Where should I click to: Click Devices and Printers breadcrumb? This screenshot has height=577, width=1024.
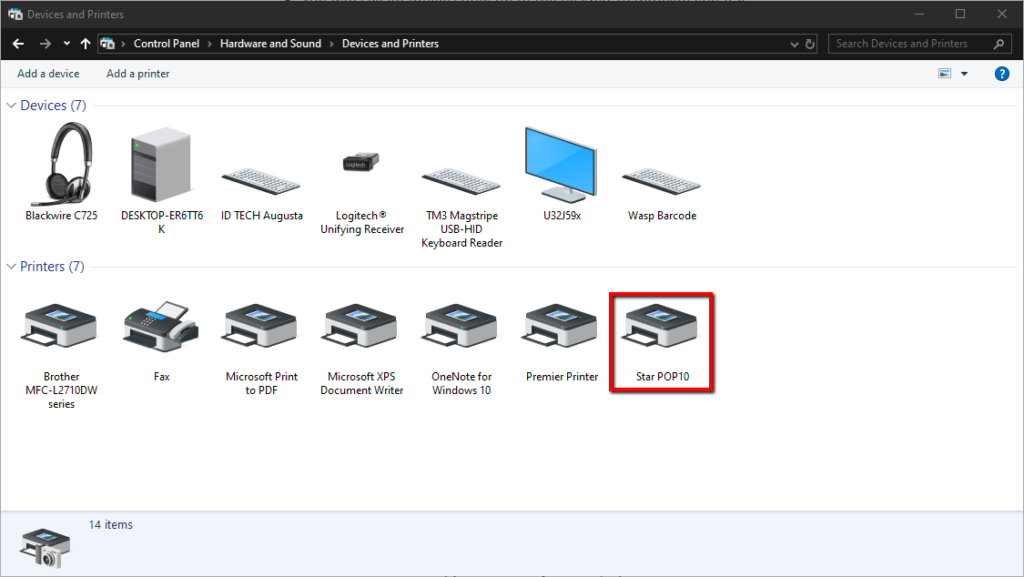(x=391, y=44)
